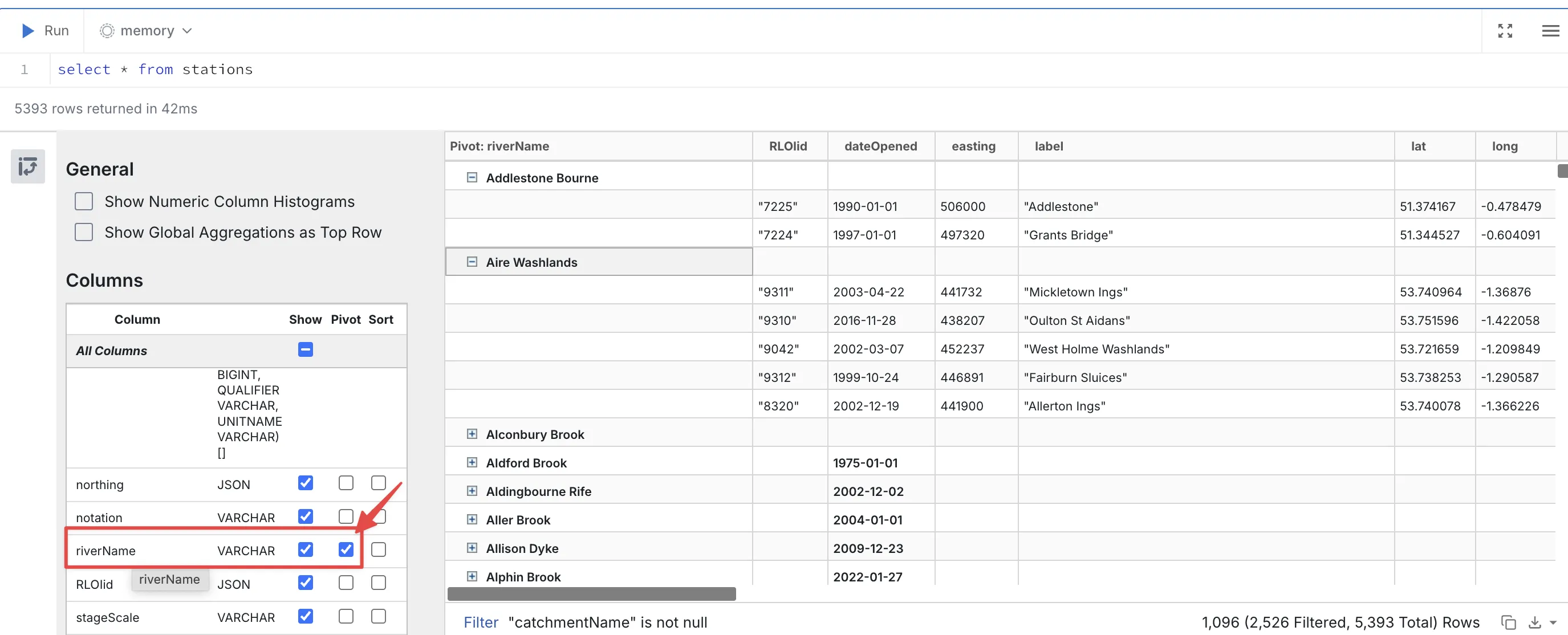1568x635 pixels.
Task: Expand the Alphin Brook river group
Action: 471,576
